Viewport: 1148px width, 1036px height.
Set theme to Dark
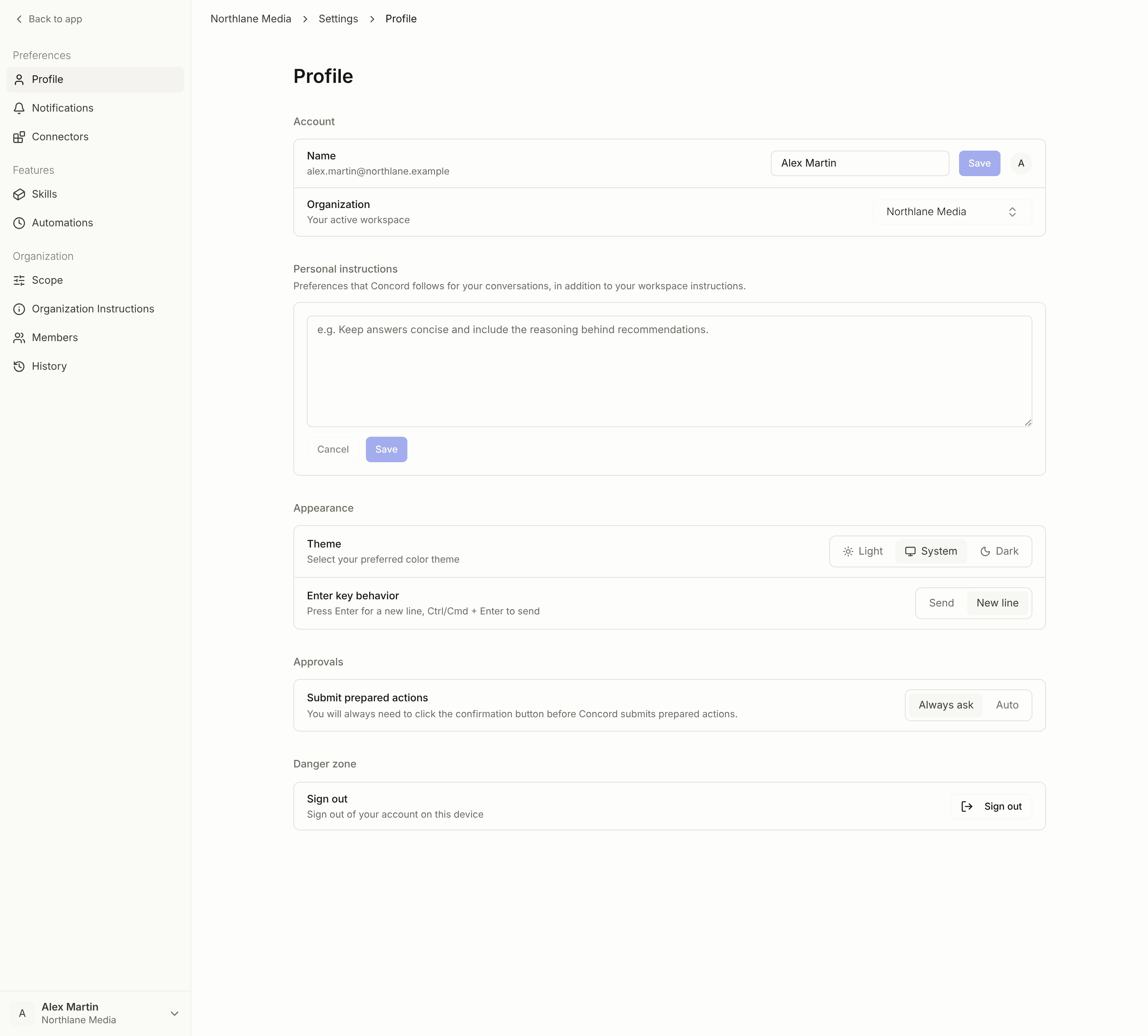pos(999,551)
